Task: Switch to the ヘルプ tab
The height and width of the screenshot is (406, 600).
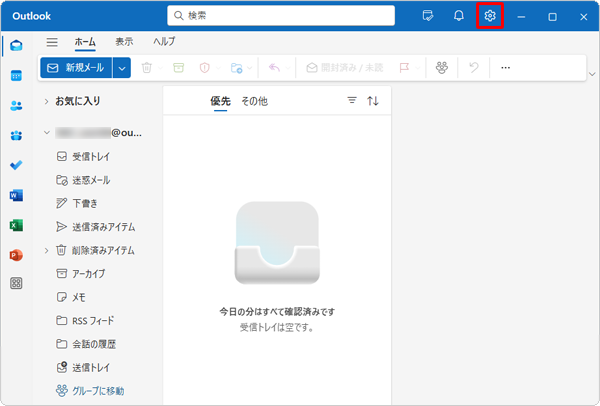Action: click(164, 41)
